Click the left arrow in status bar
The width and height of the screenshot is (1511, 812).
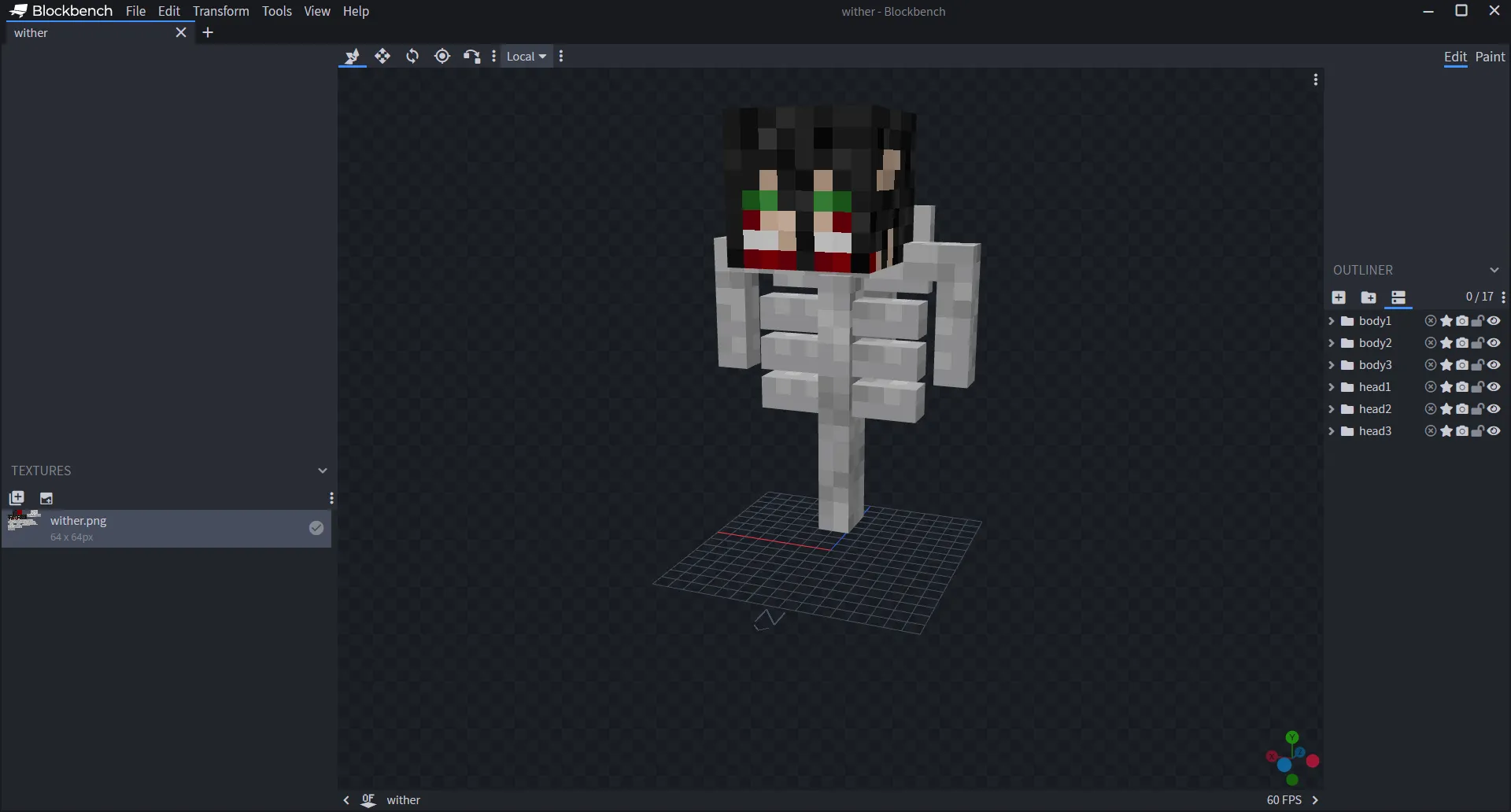tap(346, 800)
